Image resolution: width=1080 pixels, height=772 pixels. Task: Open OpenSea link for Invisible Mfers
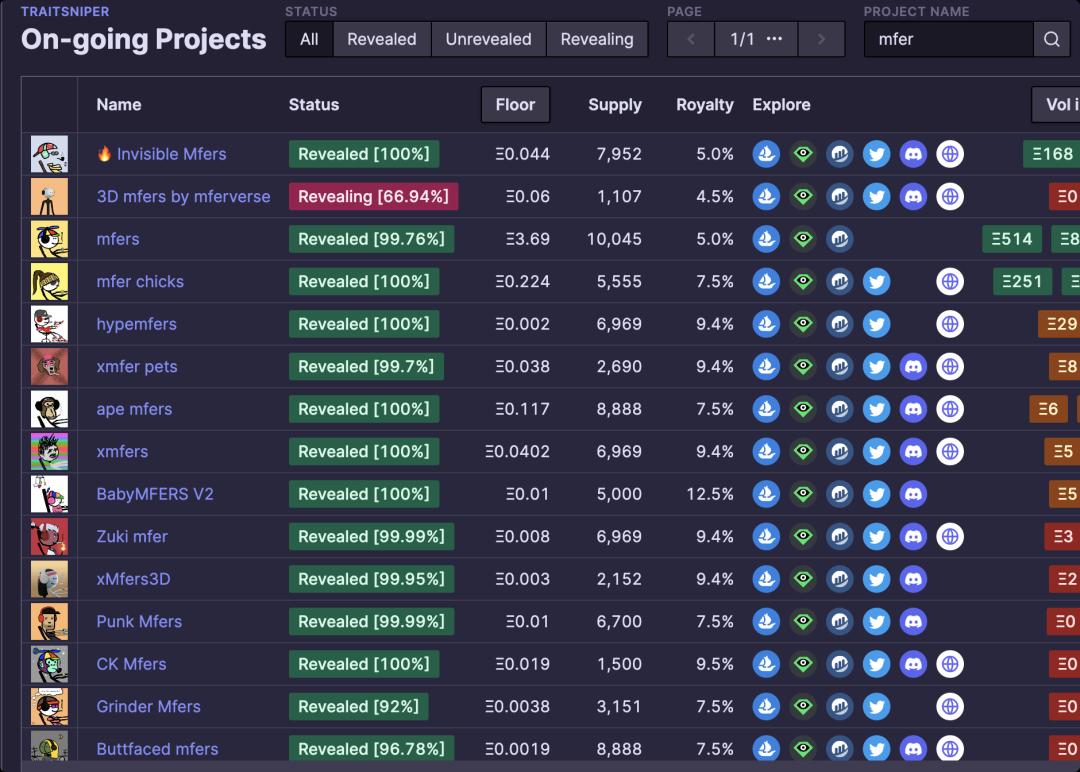pyautogui.click(x=766, y=154)
